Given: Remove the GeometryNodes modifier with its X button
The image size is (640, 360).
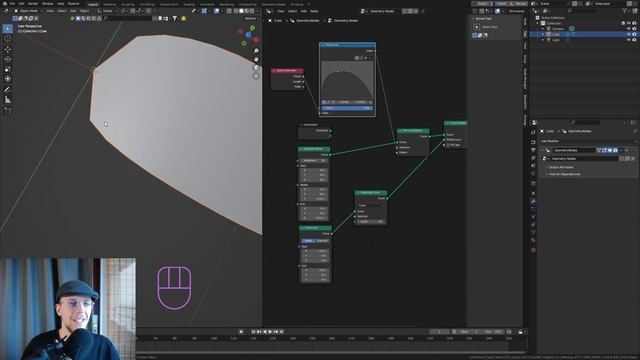Looking at the screenshot, I should 627,151.
